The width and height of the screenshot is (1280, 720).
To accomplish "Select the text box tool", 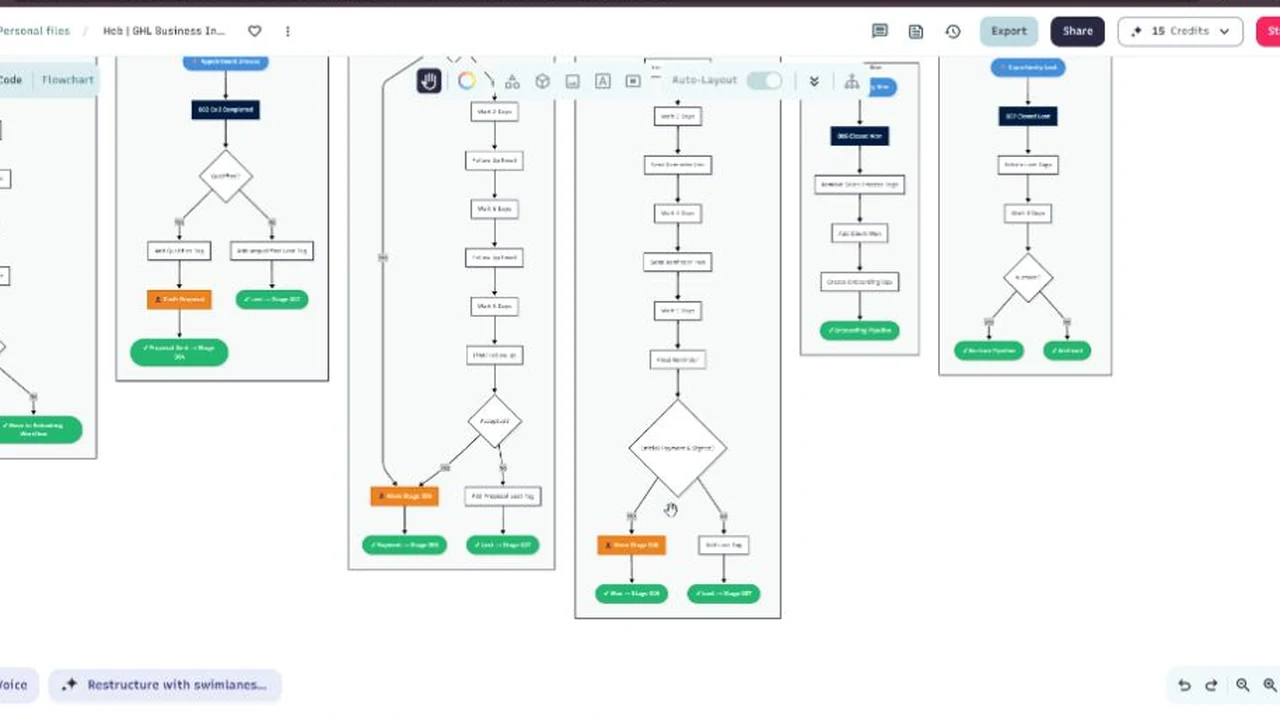I will coord(602,81).
